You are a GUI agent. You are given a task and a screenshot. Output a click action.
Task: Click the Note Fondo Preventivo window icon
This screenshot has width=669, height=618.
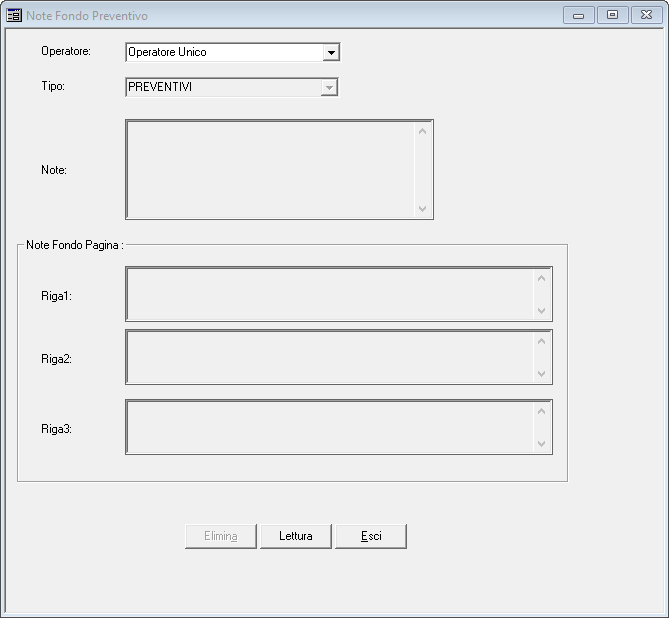[14, 16]
